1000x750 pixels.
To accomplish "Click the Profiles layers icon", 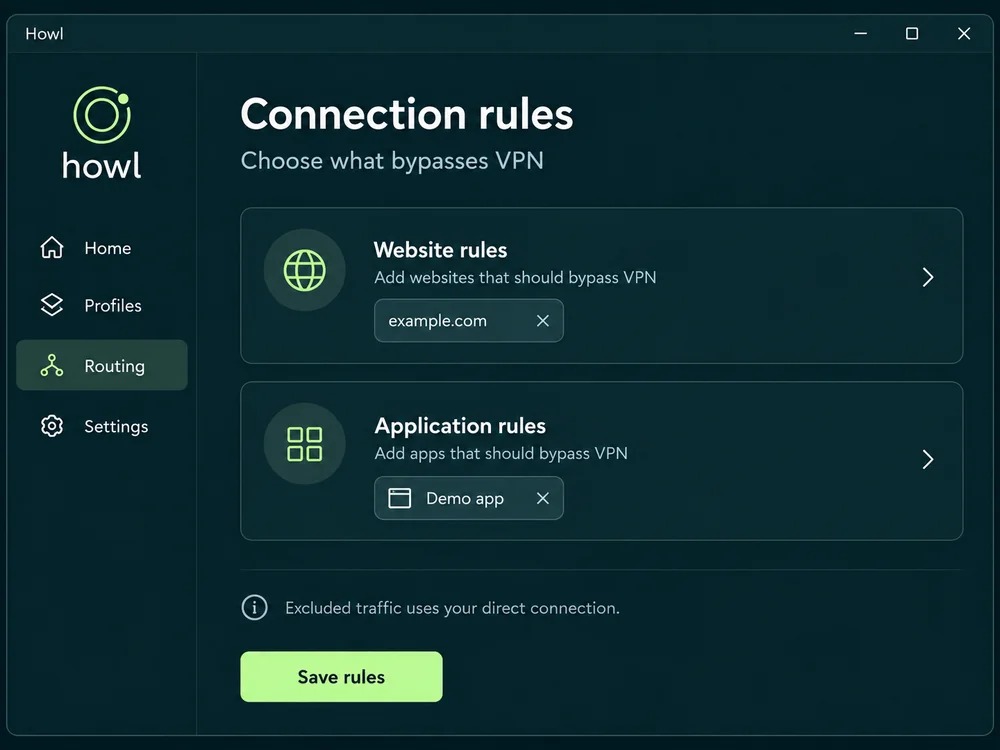I will click(x=52, y=305).
